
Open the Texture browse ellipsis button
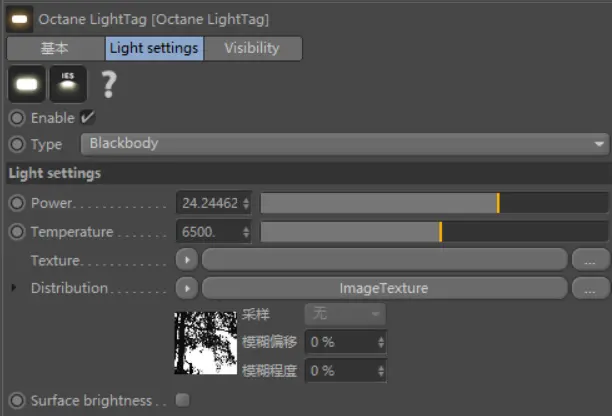click(591, 260)
